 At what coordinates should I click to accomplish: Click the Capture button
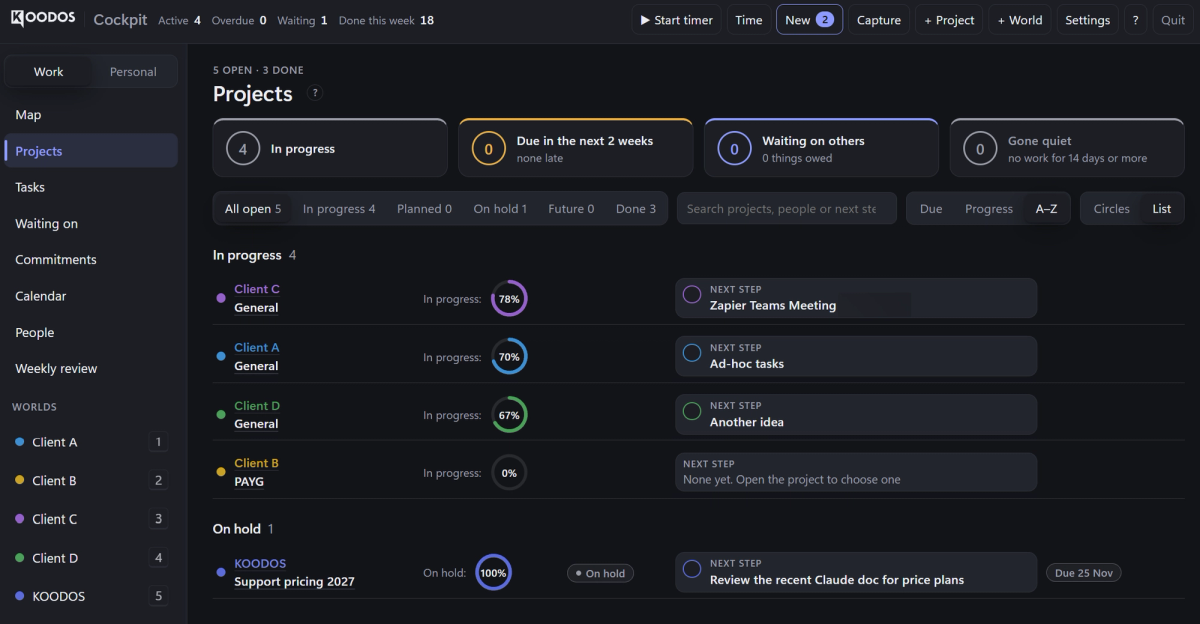tap(879, 20)
